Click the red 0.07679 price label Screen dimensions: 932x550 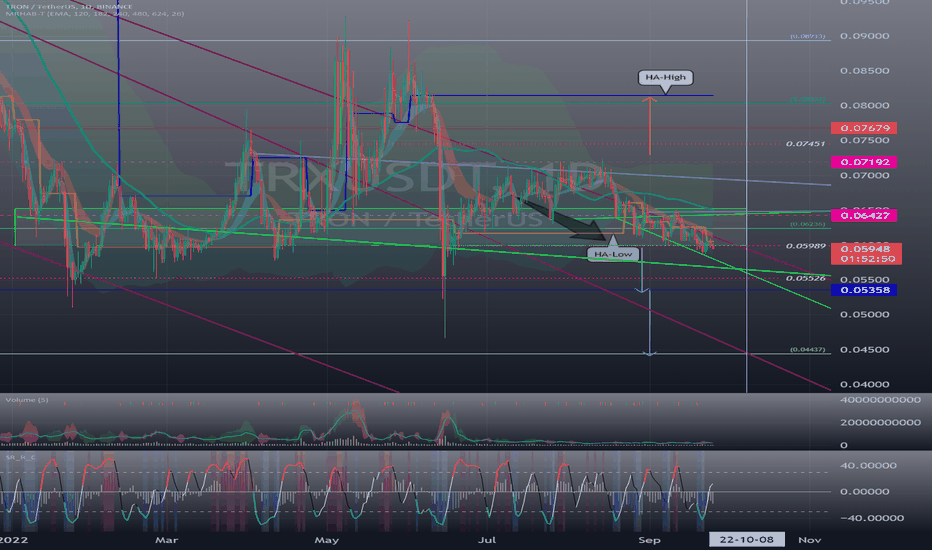point(864,128)
